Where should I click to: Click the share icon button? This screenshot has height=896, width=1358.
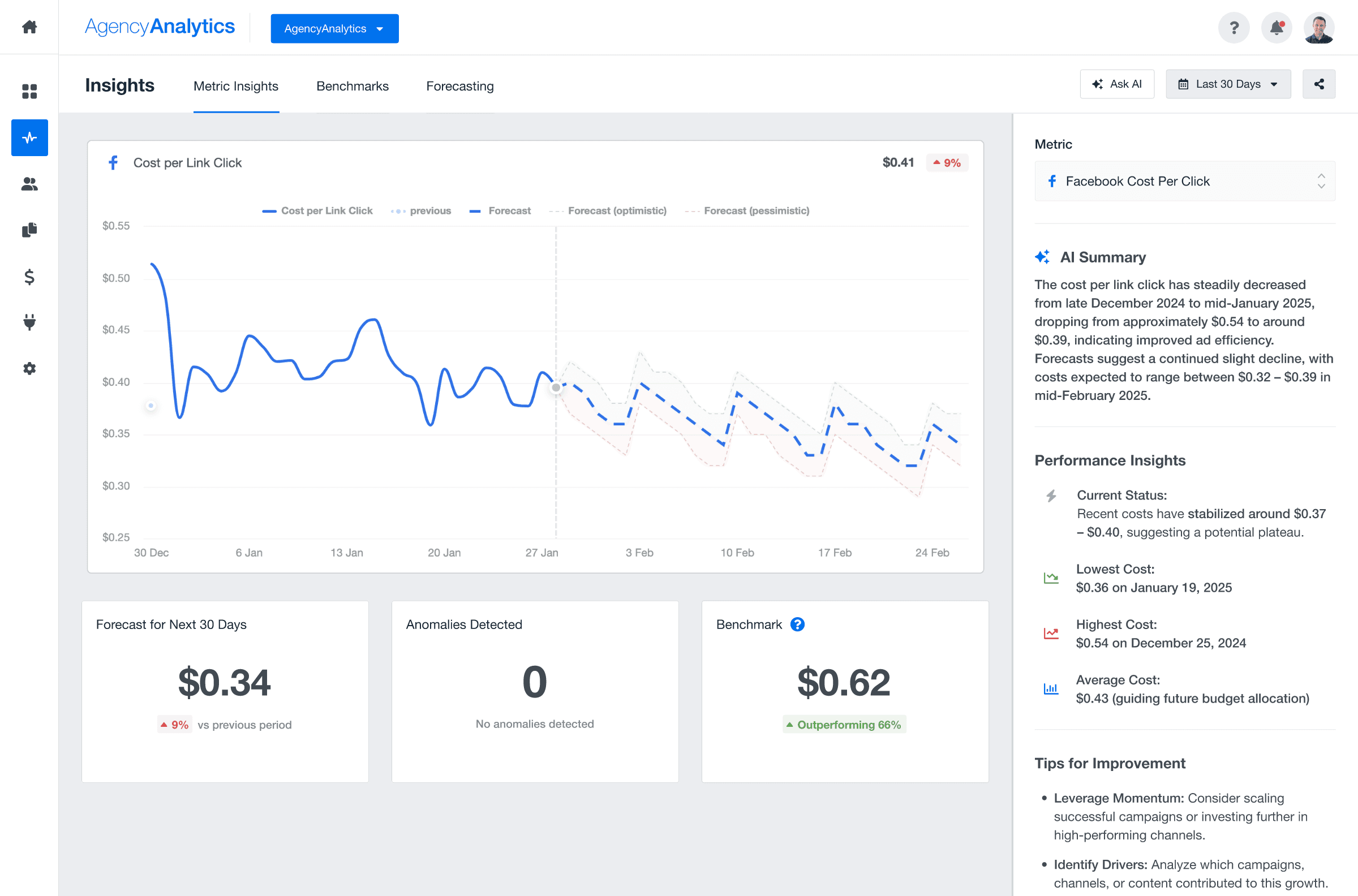pyautogui.click(x=1318, y=84)
